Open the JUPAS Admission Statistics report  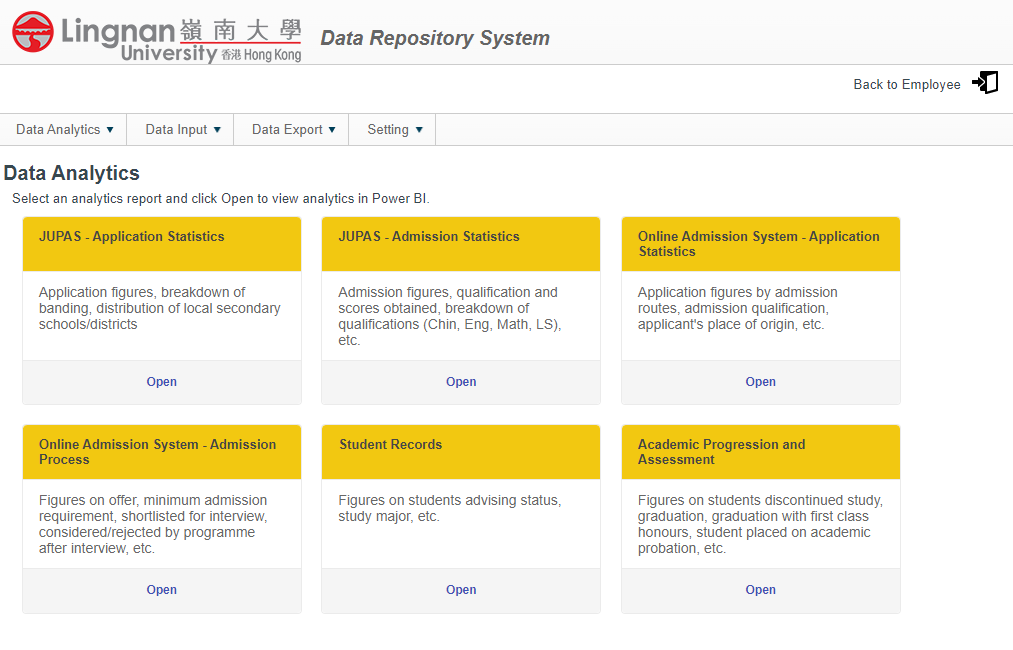461,382
